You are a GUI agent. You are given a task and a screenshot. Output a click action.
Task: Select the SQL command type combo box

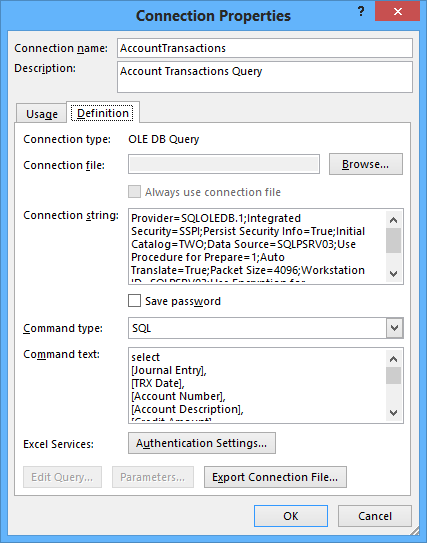click(x=266, y=328)
